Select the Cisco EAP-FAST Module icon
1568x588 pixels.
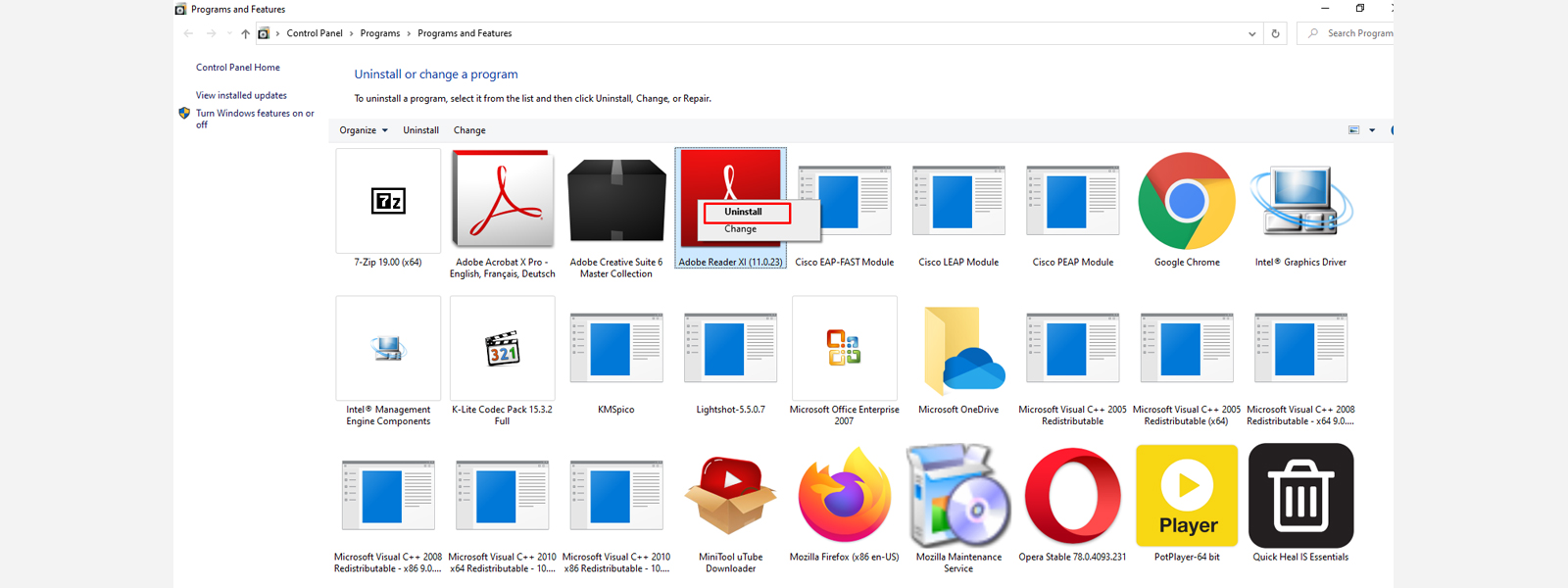point(845,201)
